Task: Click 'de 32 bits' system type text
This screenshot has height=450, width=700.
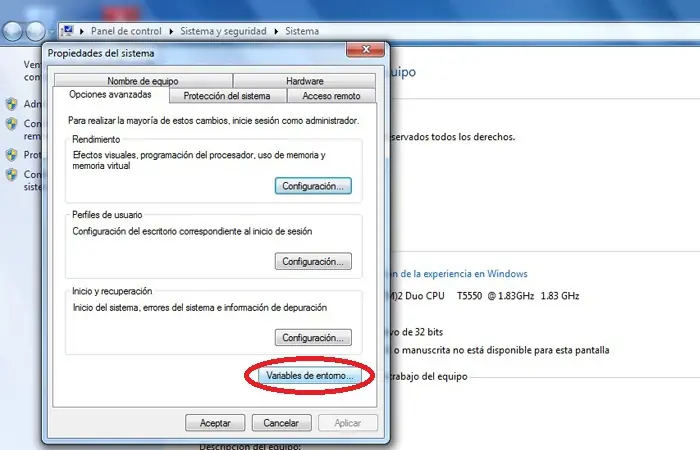Action: point(422,332)
